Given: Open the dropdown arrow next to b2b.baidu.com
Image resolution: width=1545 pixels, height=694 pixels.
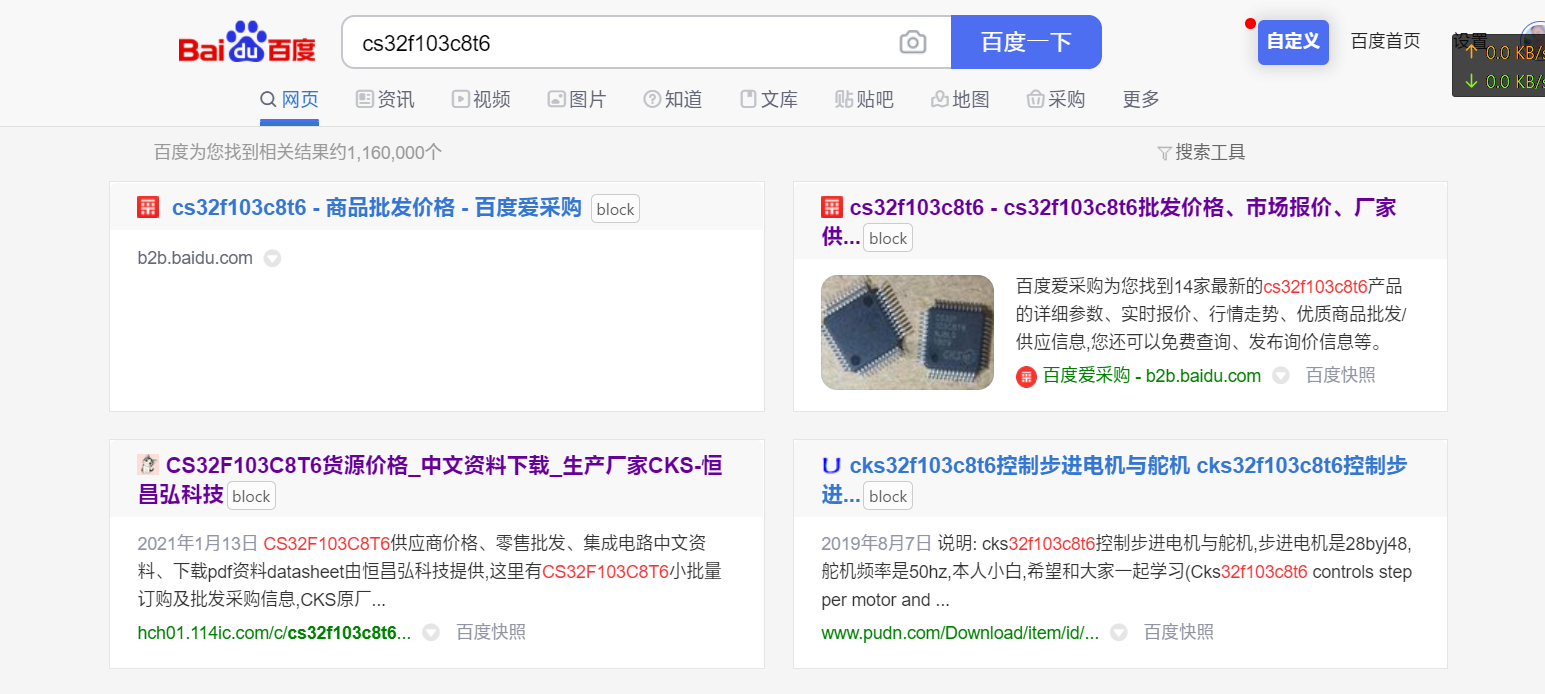Looking at the screenshot, I should (271, 258).
